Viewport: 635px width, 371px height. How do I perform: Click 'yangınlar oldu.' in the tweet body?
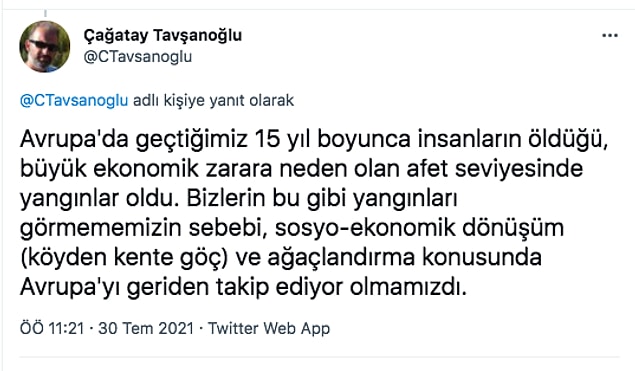tap(100, 199)
